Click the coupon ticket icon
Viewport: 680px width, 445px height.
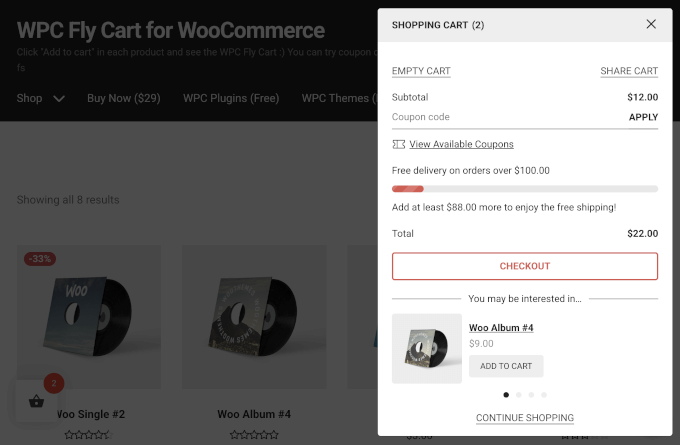(x=399, y=144)
